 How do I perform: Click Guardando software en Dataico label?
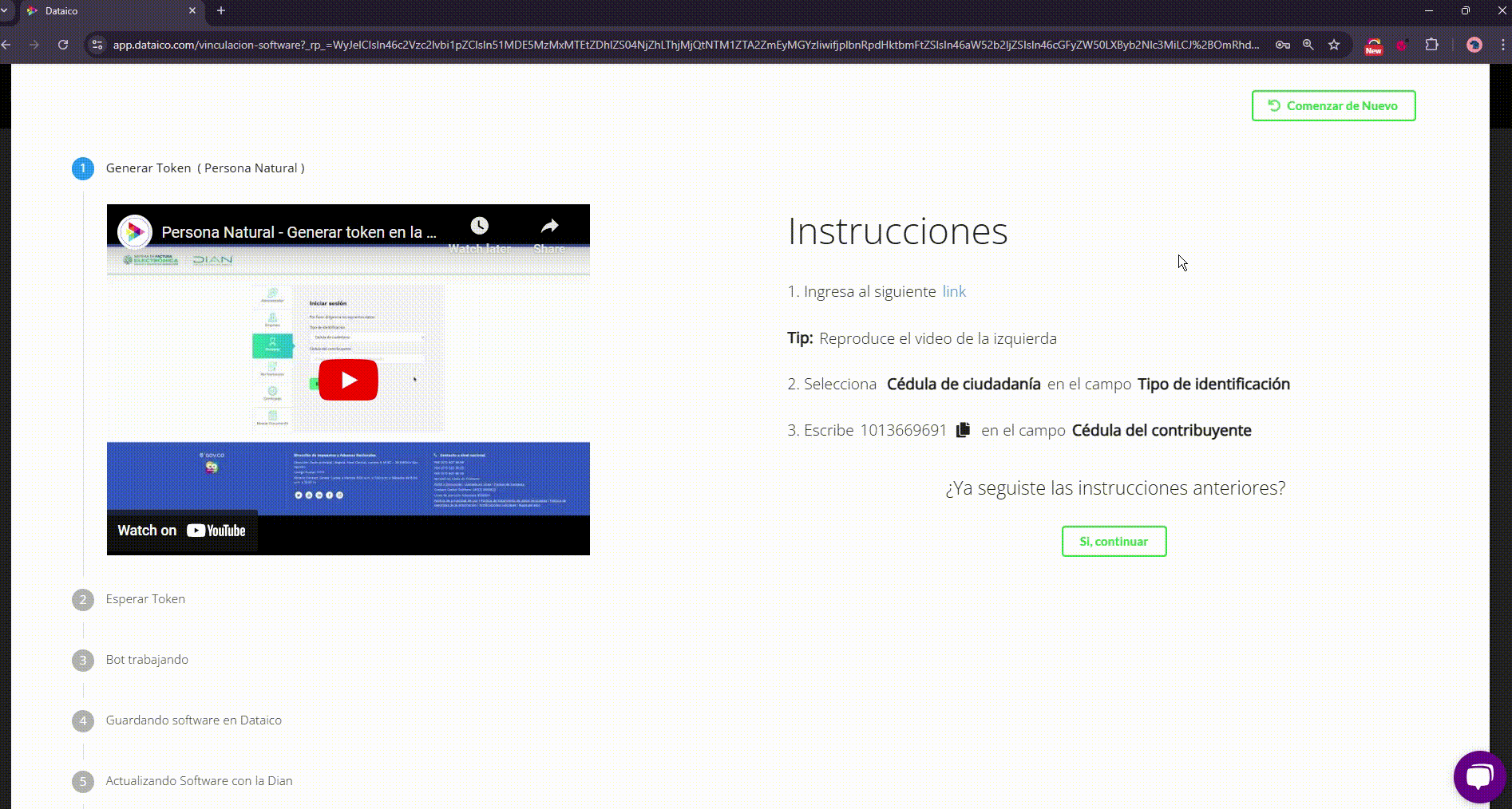point(193,720)
